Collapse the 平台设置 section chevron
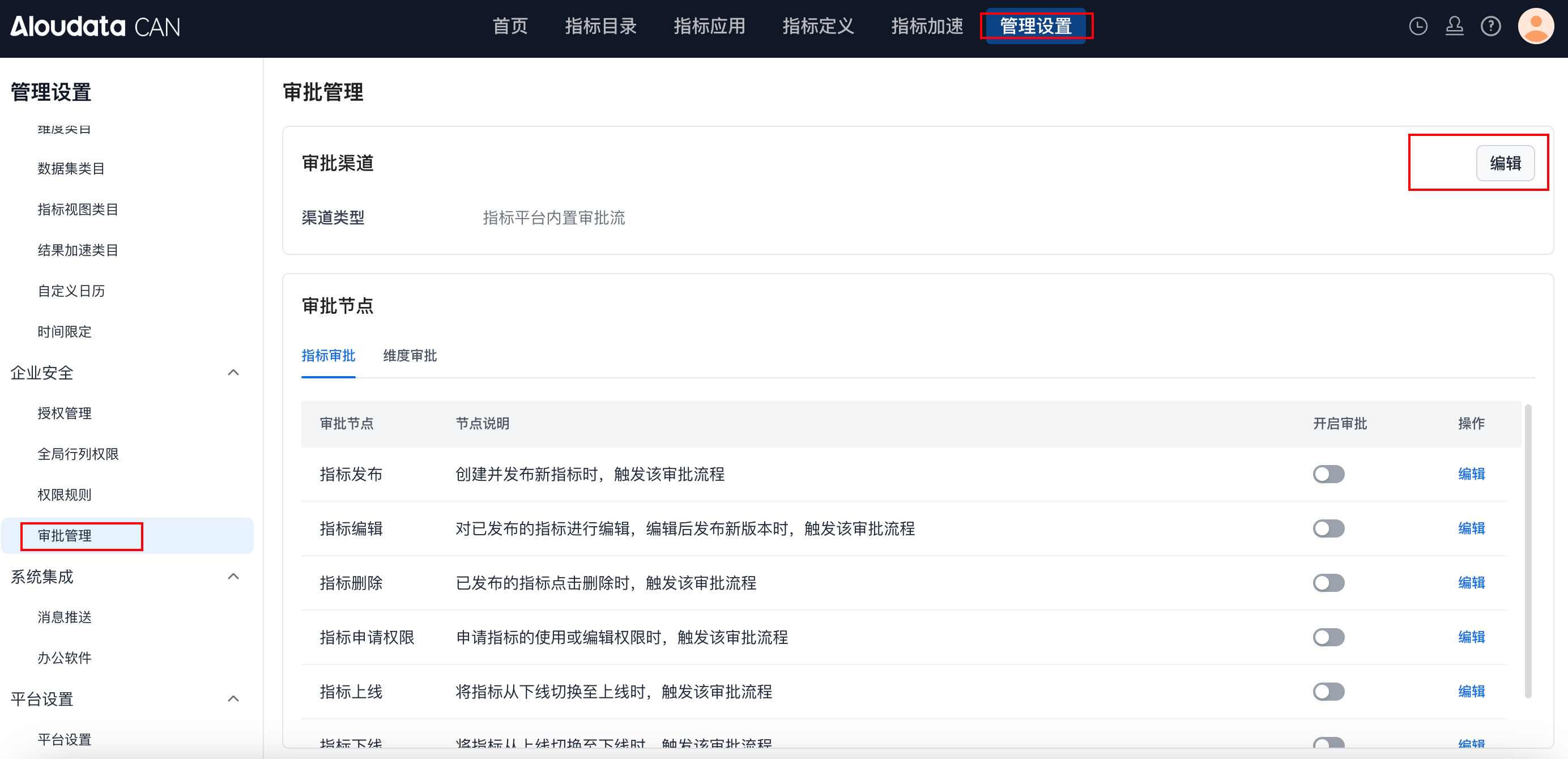 [233, 699]
